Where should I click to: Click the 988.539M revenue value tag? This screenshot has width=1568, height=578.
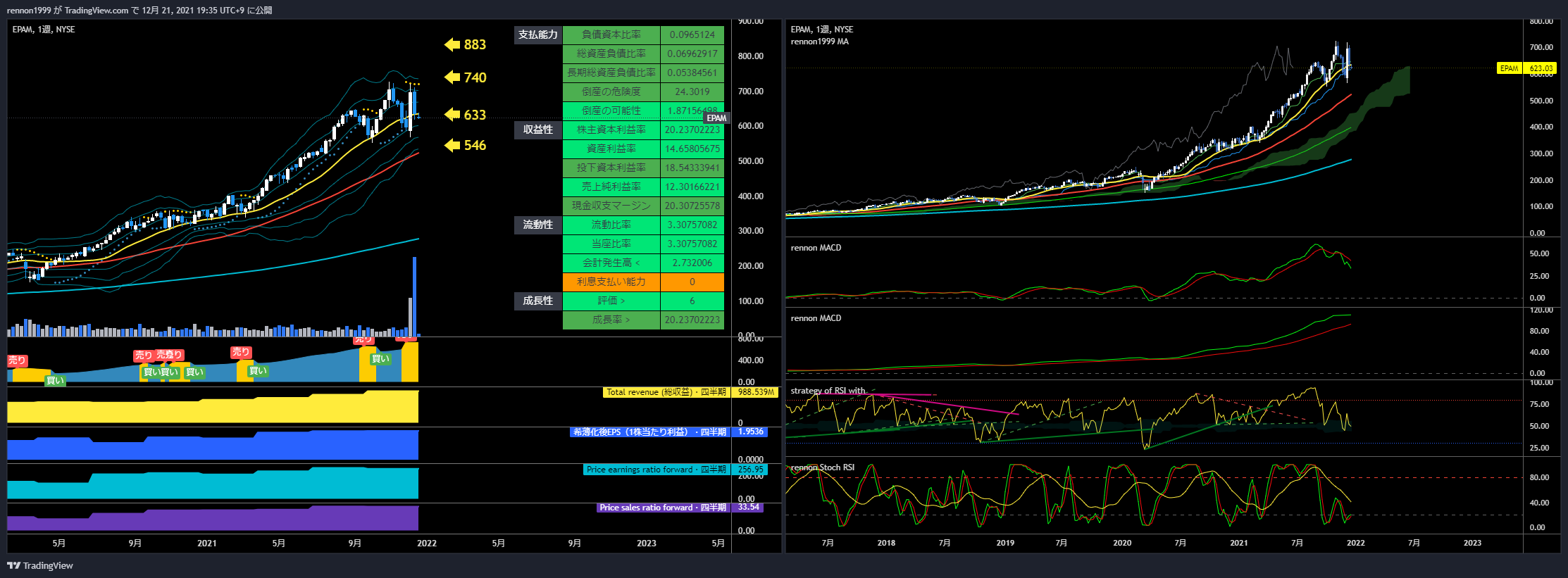[755, 392]
